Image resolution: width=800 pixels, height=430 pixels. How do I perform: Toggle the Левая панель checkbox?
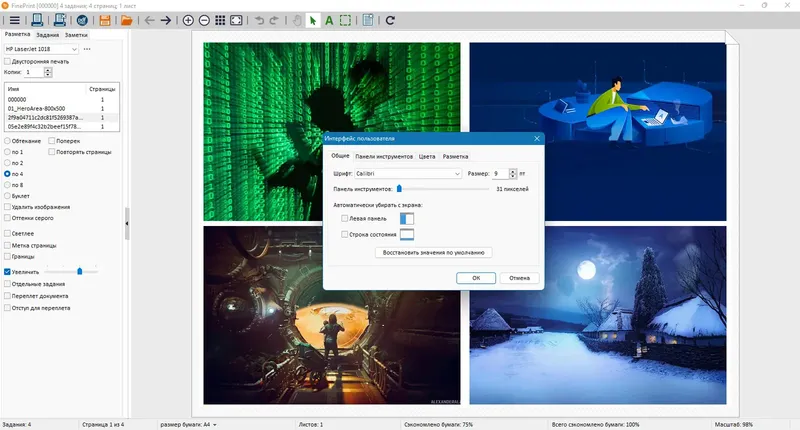point(344,218)
